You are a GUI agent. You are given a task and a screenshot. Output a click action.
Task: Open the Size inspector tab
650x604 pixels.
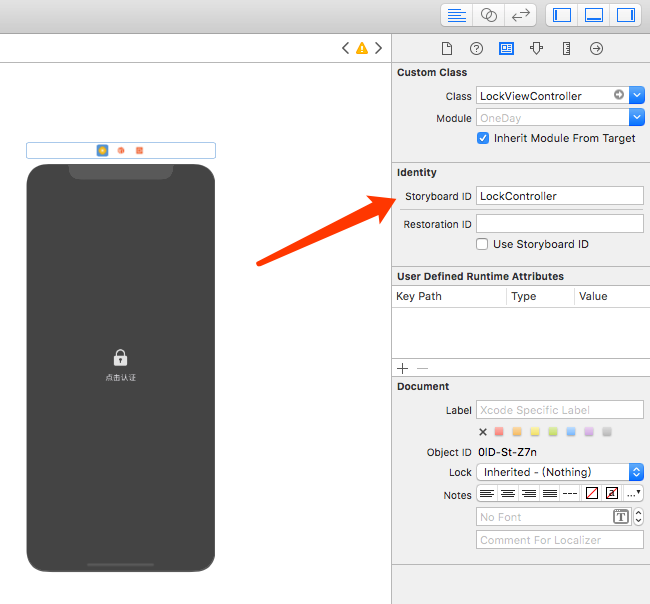click(x=566, y=49)
